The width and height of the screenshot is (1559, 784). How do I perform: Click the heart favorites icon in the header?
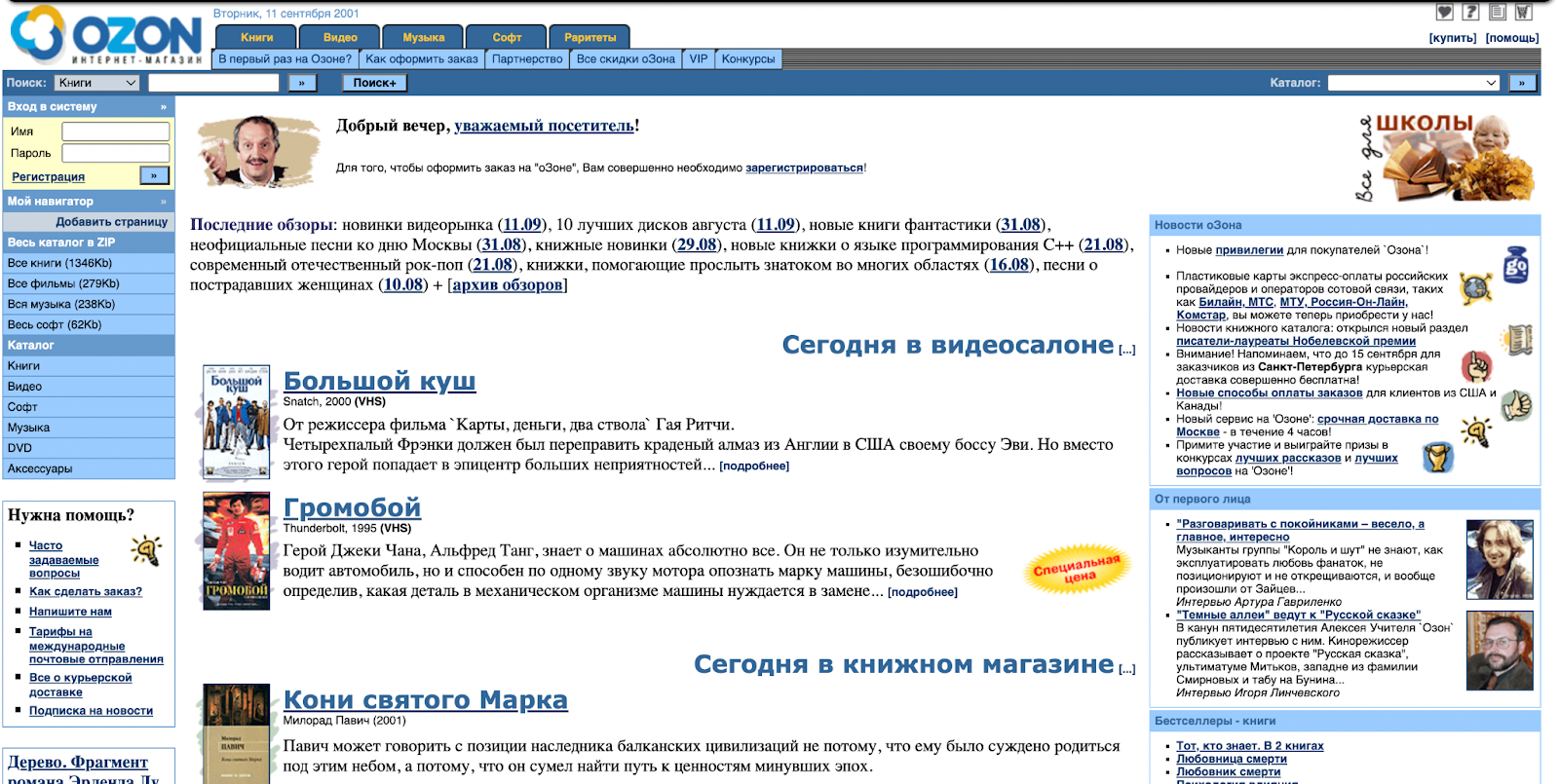1445,12
